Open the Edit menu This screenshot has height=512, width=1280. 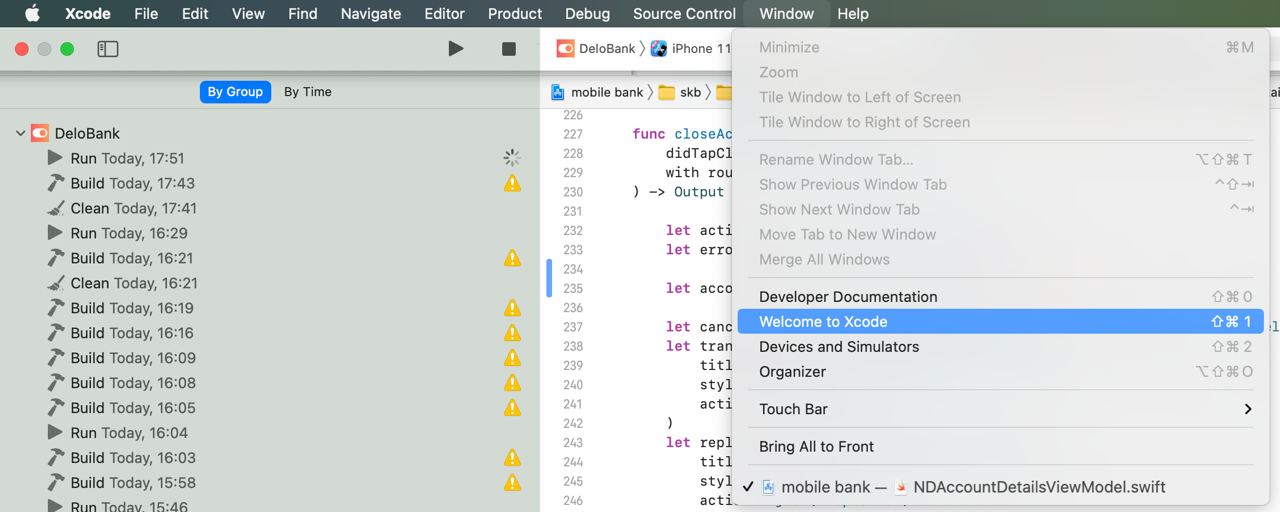[x=195, y=13]
